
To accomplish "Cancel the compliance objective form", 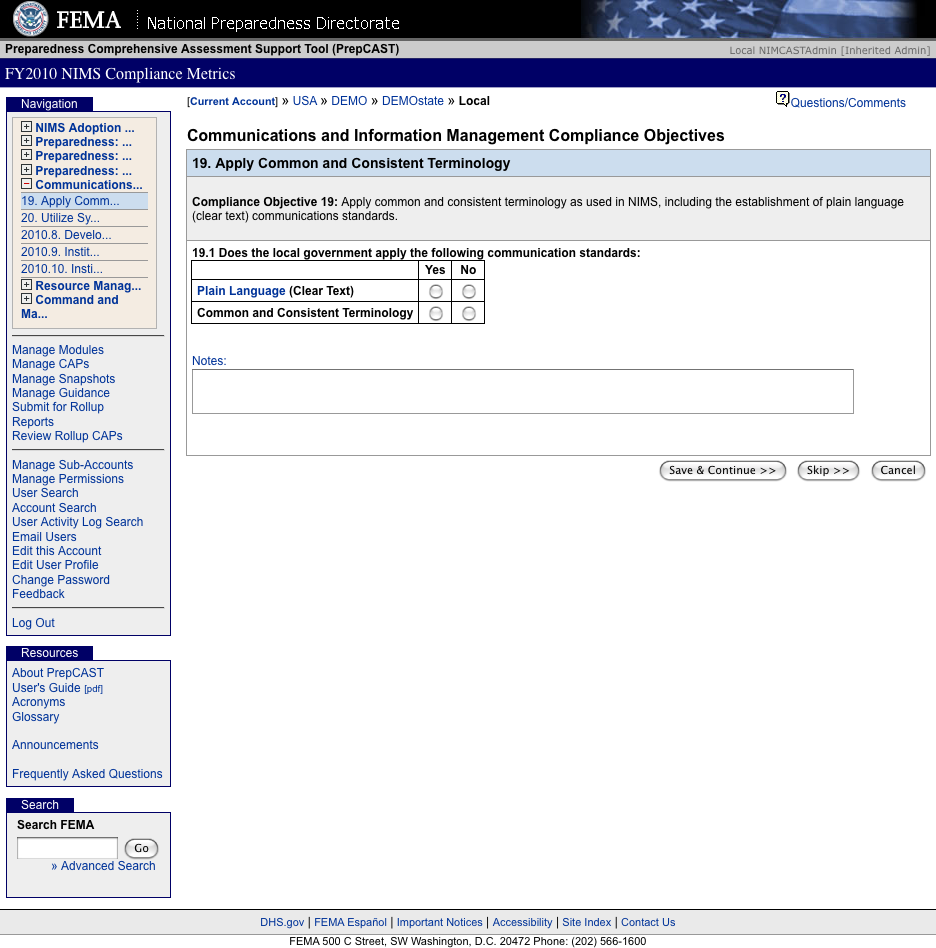I will point(897,470).
